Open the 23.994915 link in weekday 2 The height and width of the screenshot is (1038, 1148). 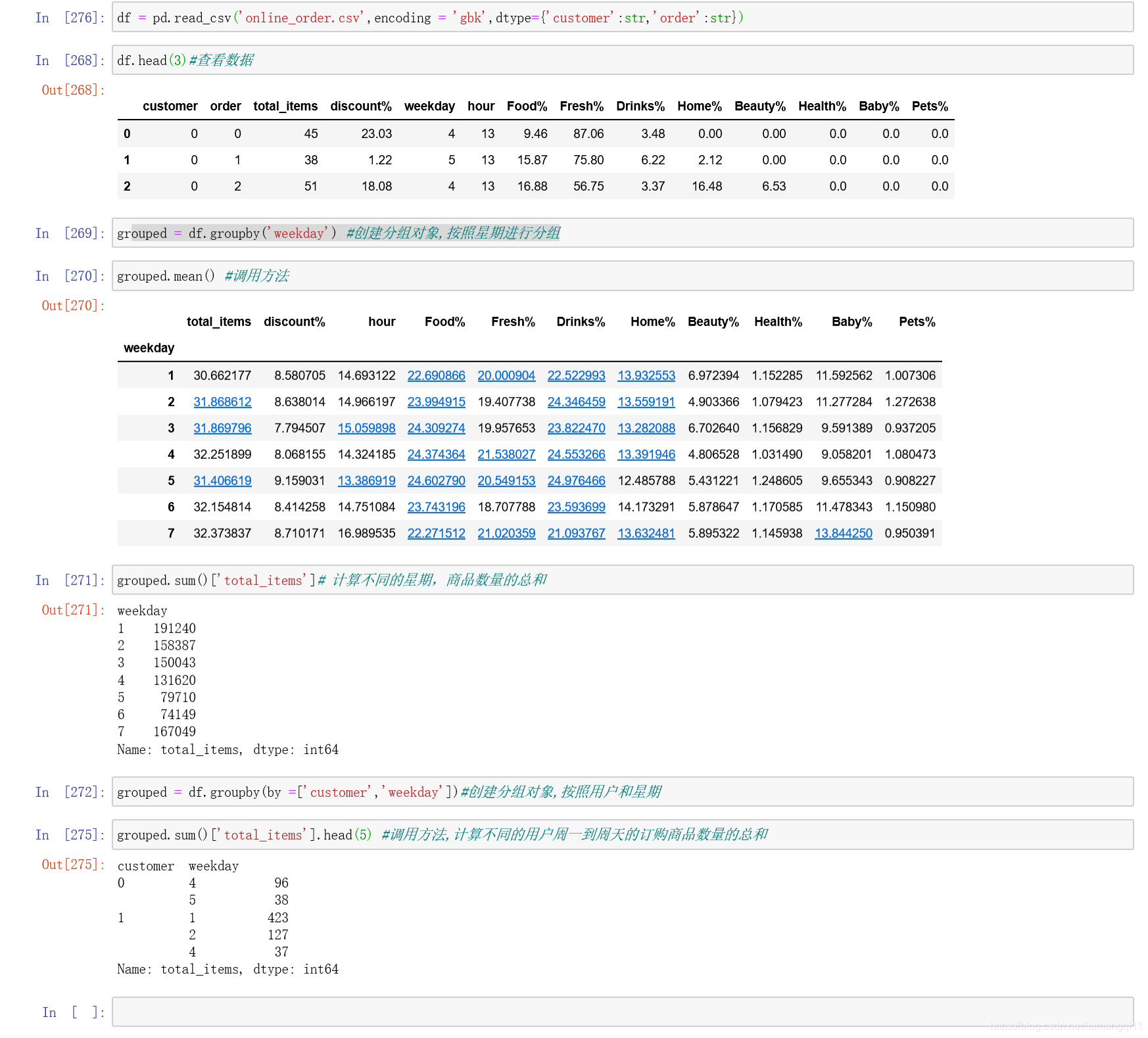coord(436,402)
